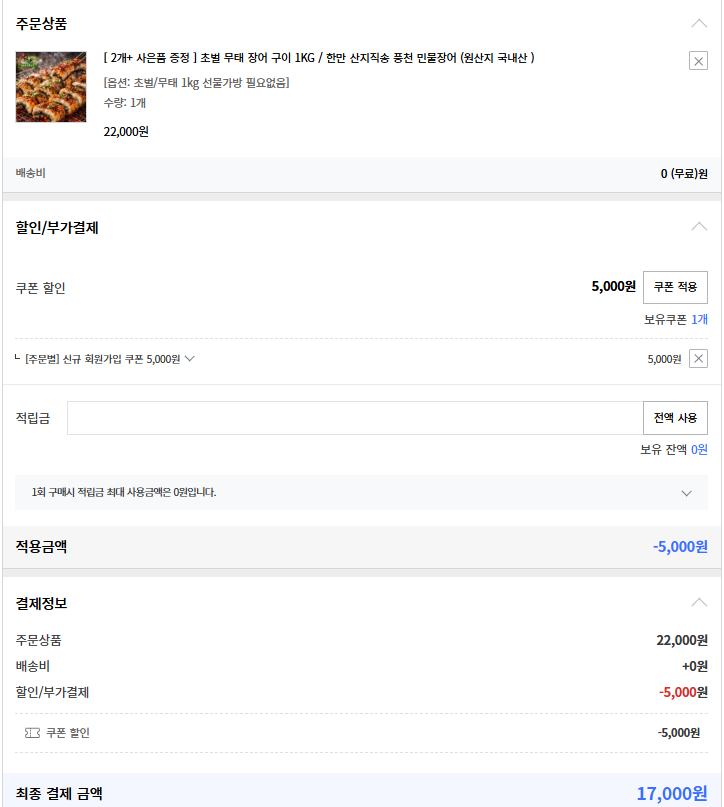Collapse the 할인/부가결제 section with its arrow
Image resolution: width=724 pixels, height=807 pixels.
pyautogui.click(x=699, y=227)
